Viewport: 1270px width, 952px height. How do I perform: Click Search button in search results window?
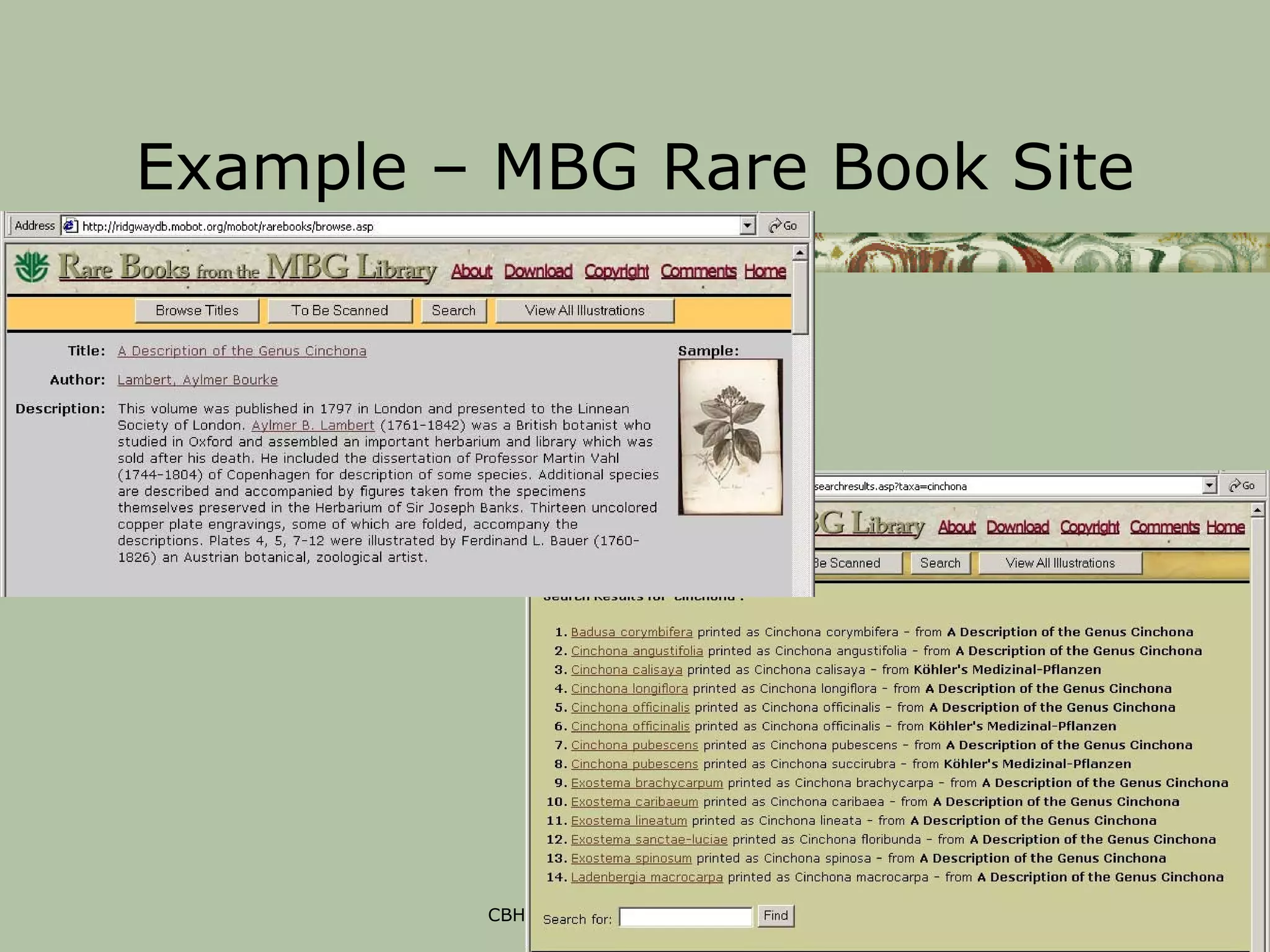940,563
